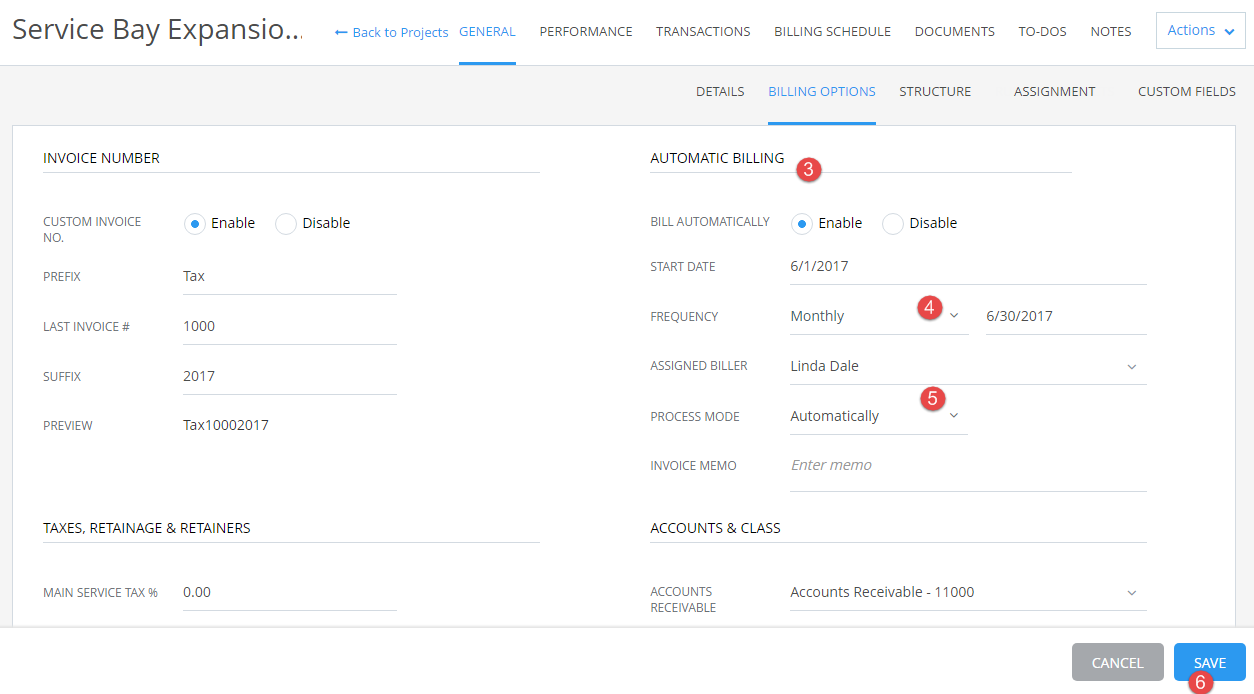Open the GENERAL tab
The height and width of the screenshot is (694, 1254).
[x=487, y=32]
